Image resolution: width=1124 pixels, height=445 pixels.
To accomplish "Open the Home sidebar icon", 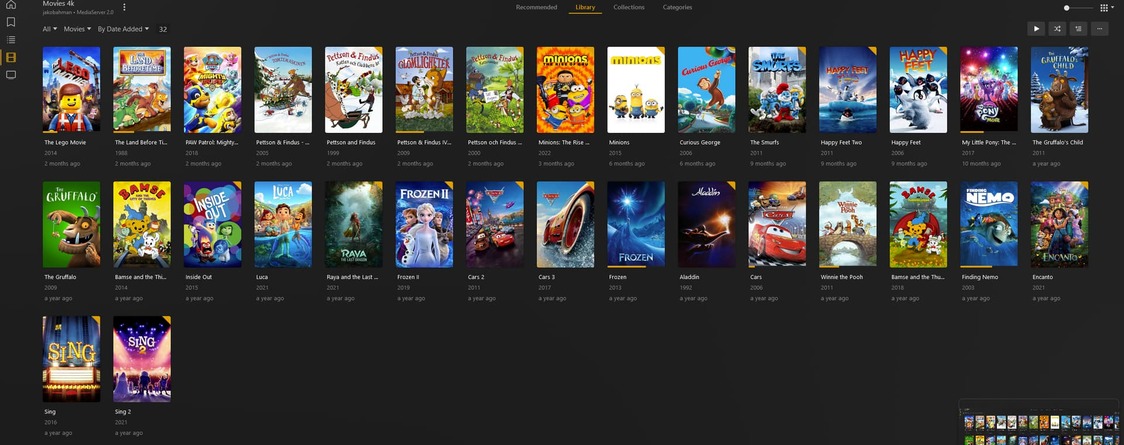I will click(11, 5).
